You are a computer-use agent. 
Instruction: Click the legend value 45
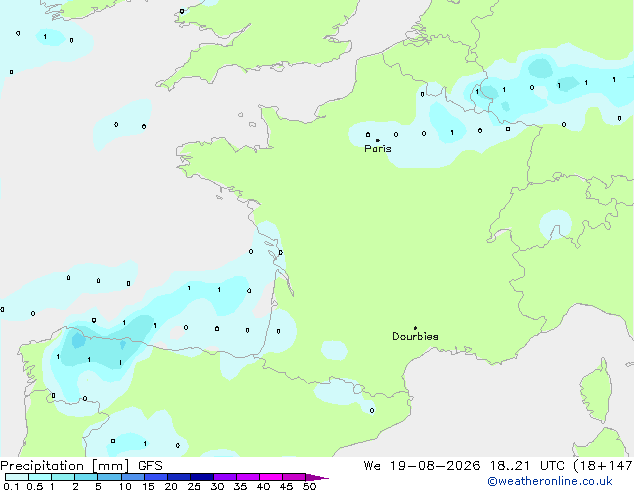click(x=286, y=486)
